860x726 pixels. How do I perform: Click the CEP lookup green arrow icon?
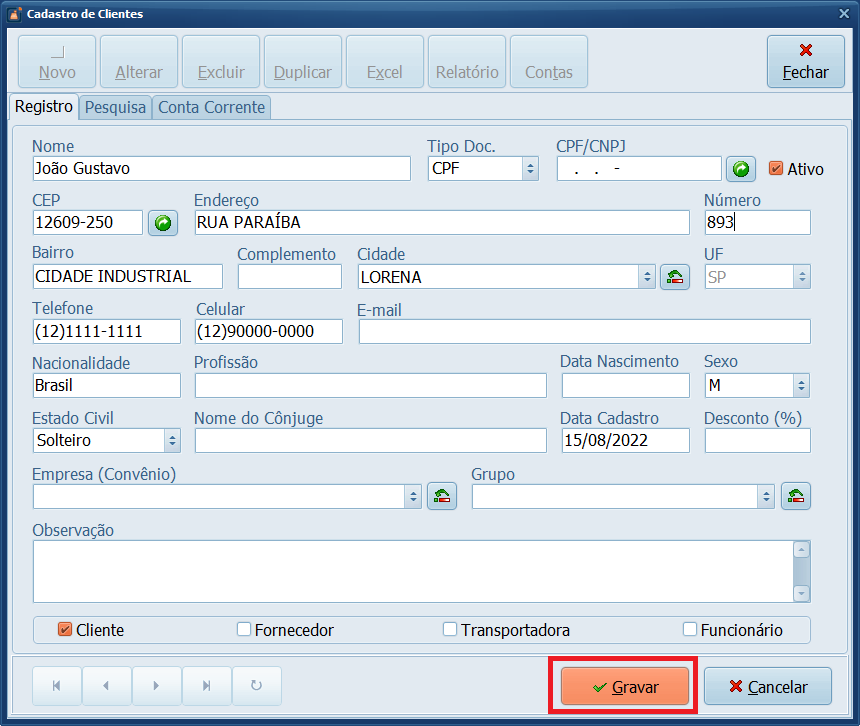pos(162,222)
